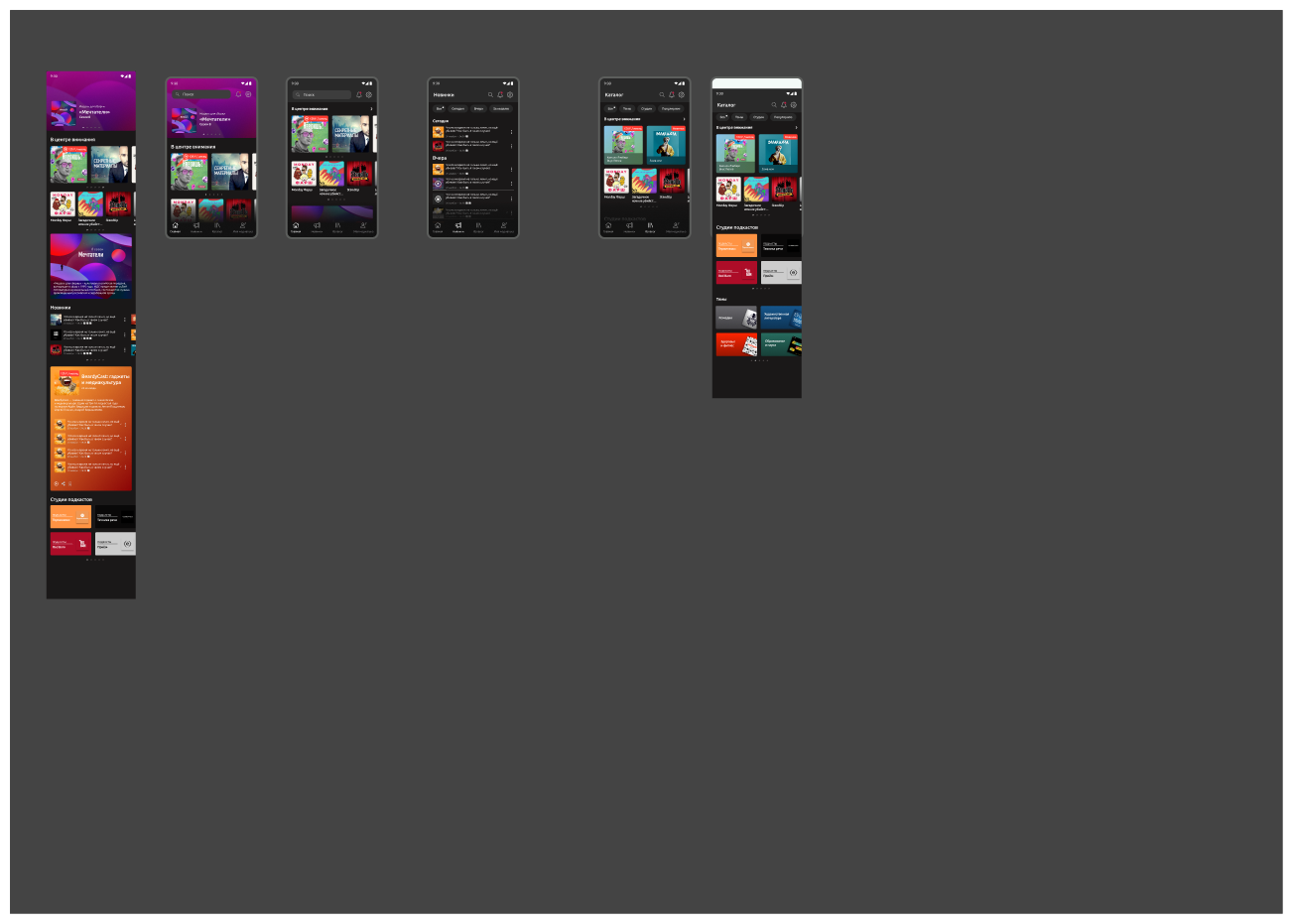Image resolution: width=1293 pixels, height=924 pixels.
Task: Tap the catalog icon in third mockup's nav bar
Action: click(x=337, y=225)
